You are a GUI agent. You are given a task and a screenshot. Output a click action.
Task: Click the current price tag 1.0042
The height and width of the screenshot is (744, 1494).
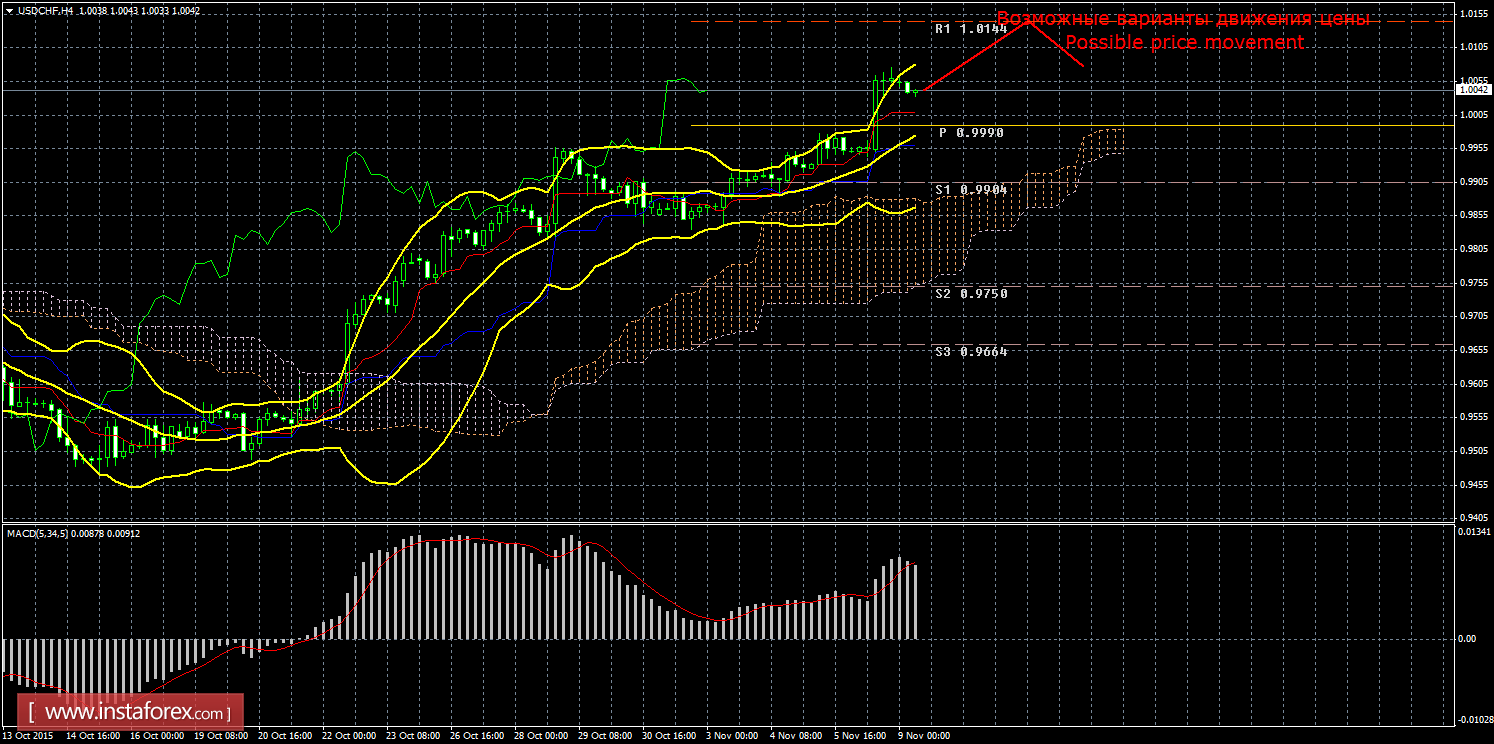pos(1475,89)
